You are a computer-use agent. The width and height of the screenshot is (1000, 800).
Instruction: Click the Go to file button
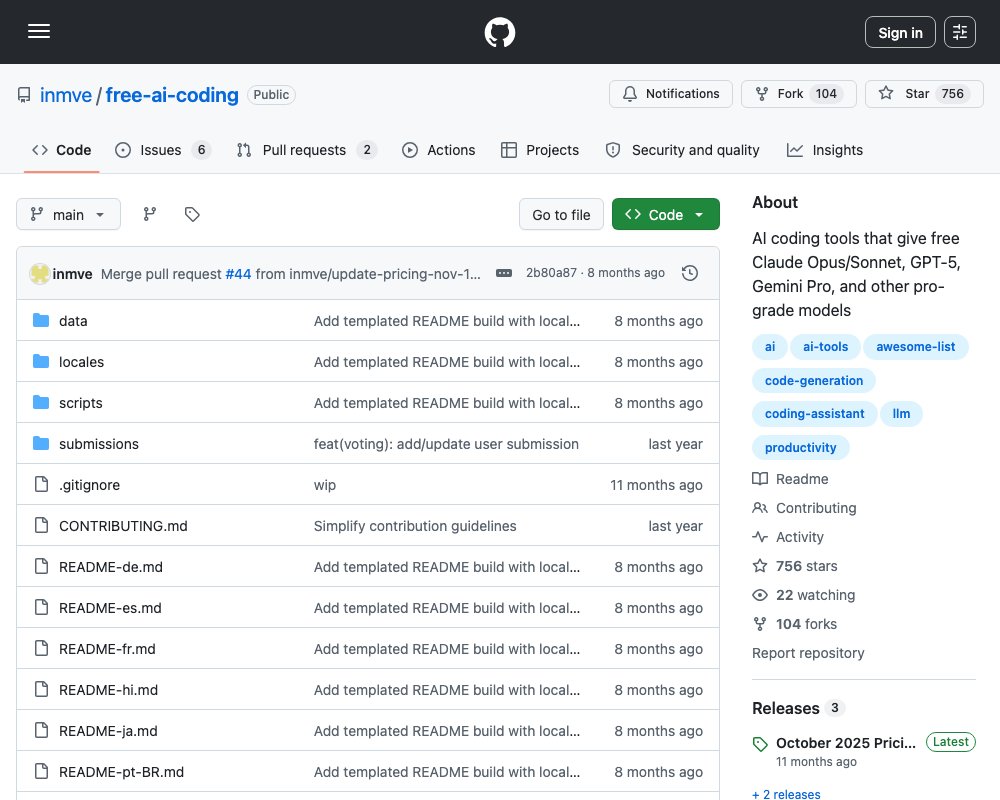pyautogui.click(x=561, y=214)
